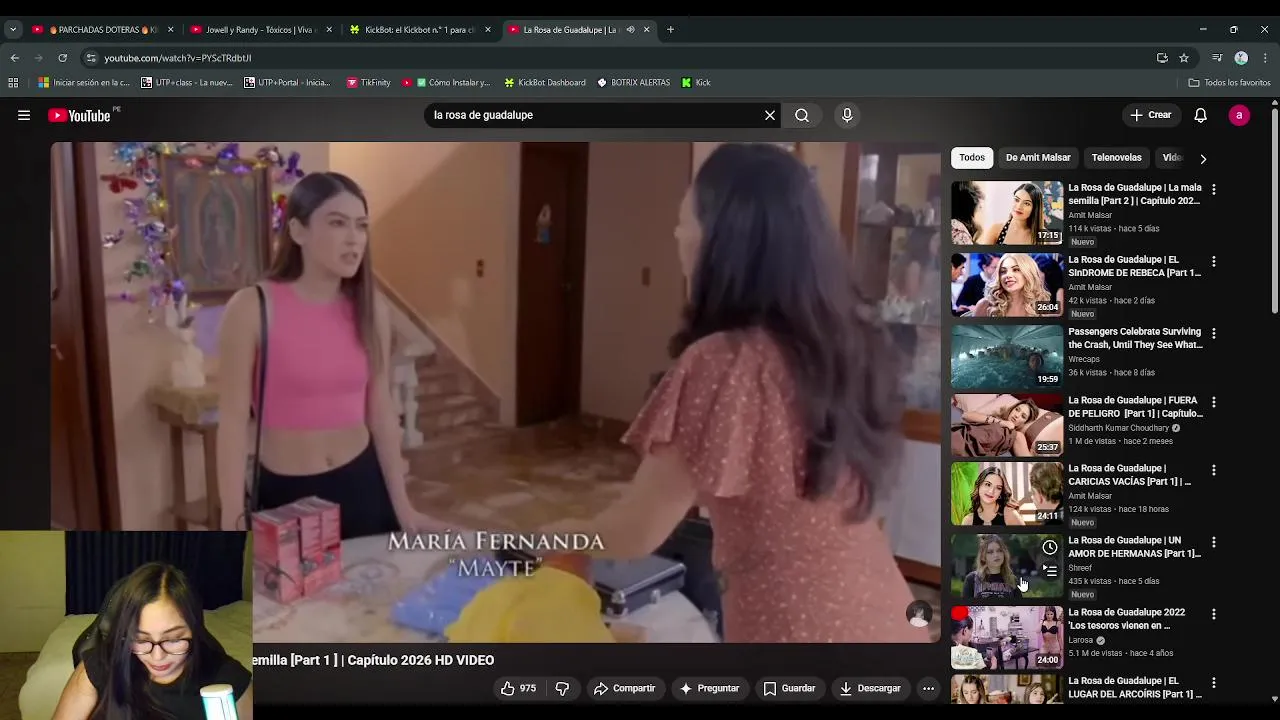Install app icon in address bar
The width and height of the screenshot is (1280, 720).
point(1162,58)
